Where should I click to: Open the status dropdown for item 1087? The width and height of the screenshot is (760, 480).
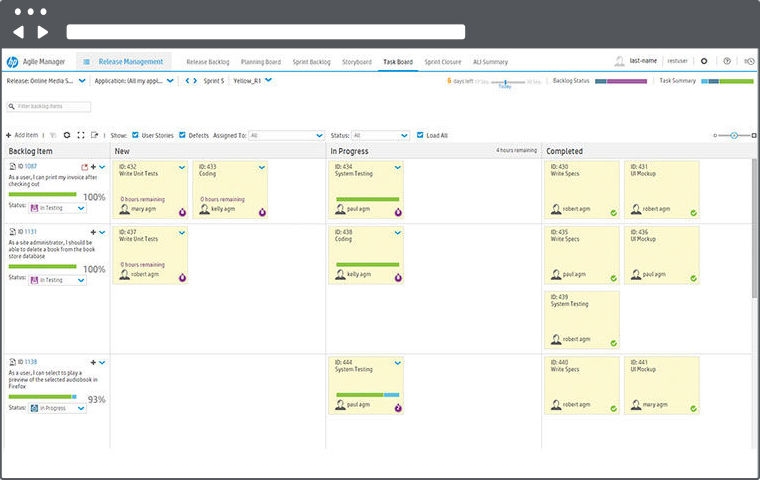point(57,208)
